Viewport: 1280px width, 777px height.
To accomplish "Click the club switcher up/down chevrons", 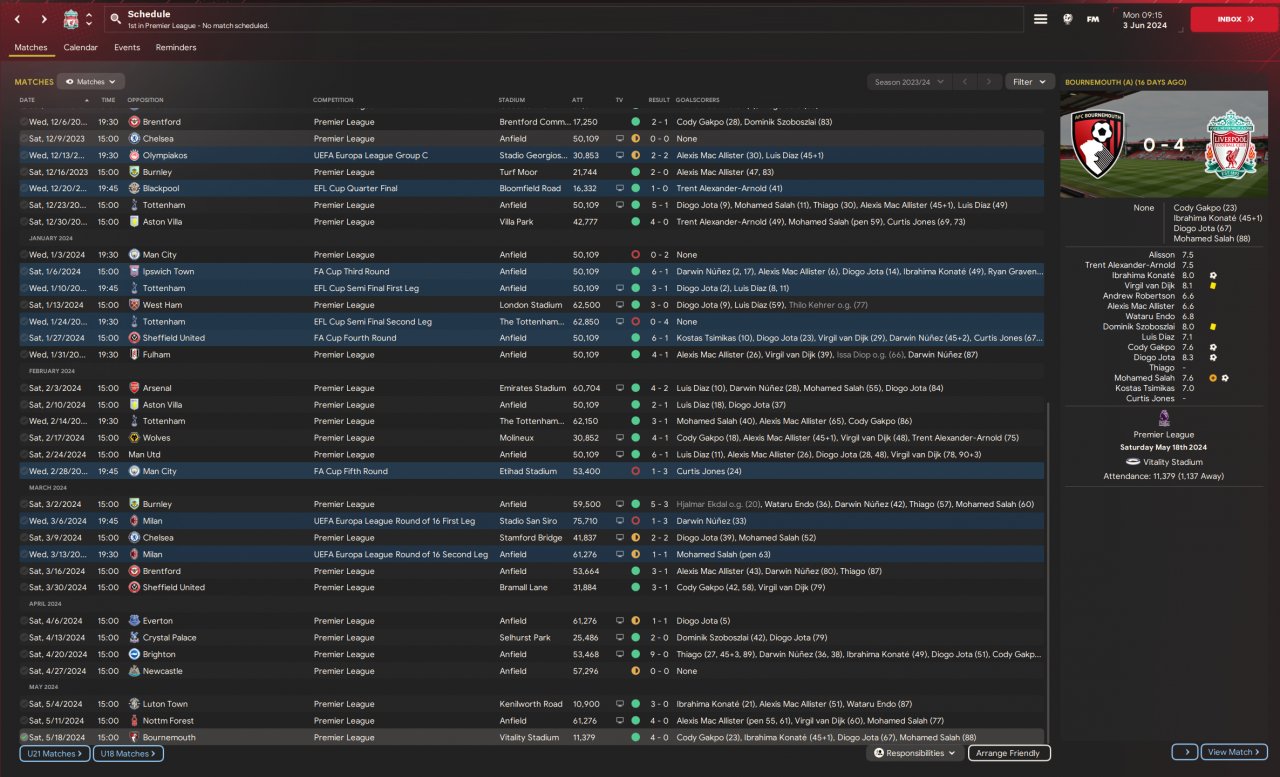I will (89, 19).
